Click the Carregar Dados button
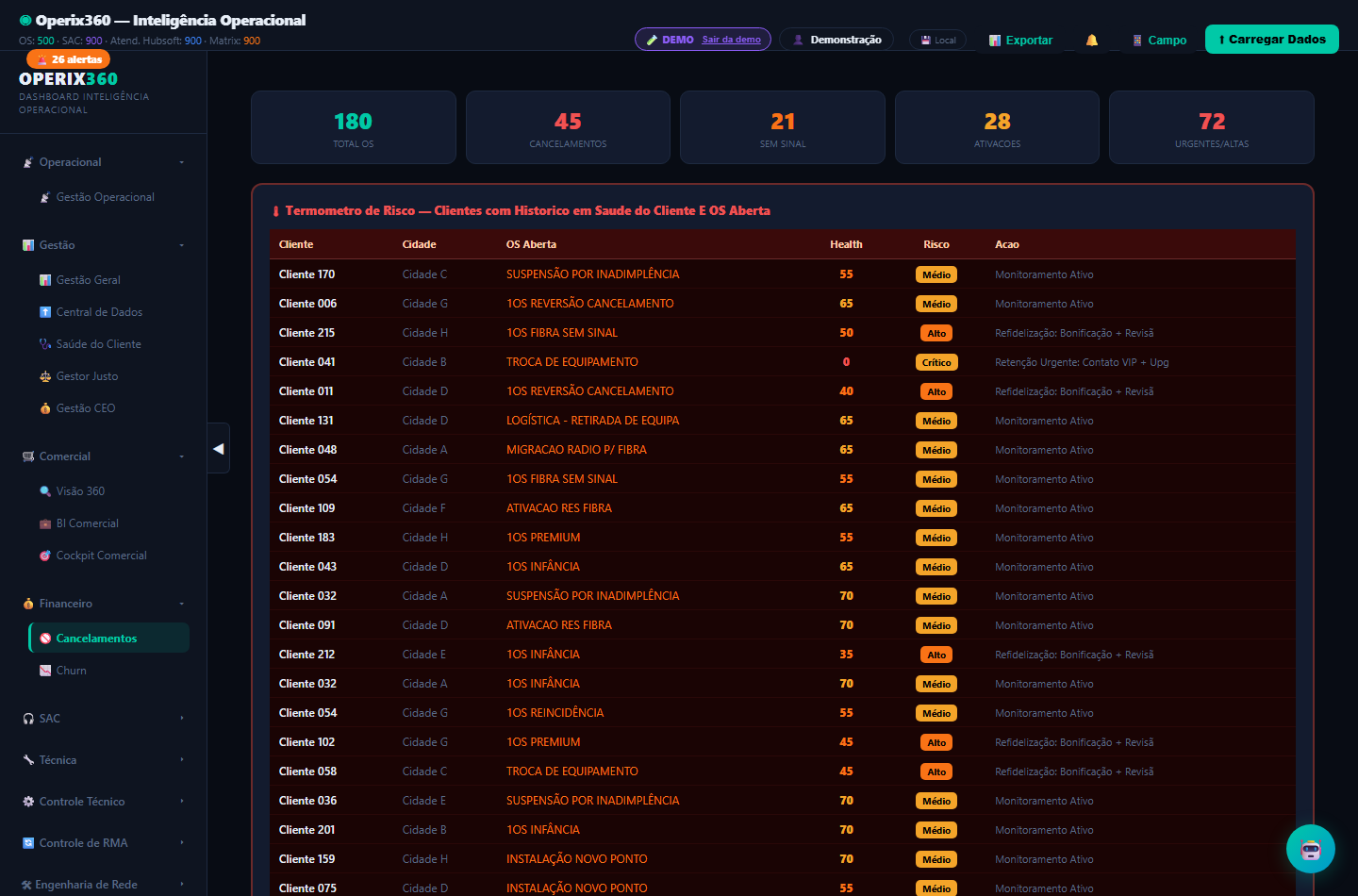The height and width of the screenshot is (896, 1358). pos(1272,39)
